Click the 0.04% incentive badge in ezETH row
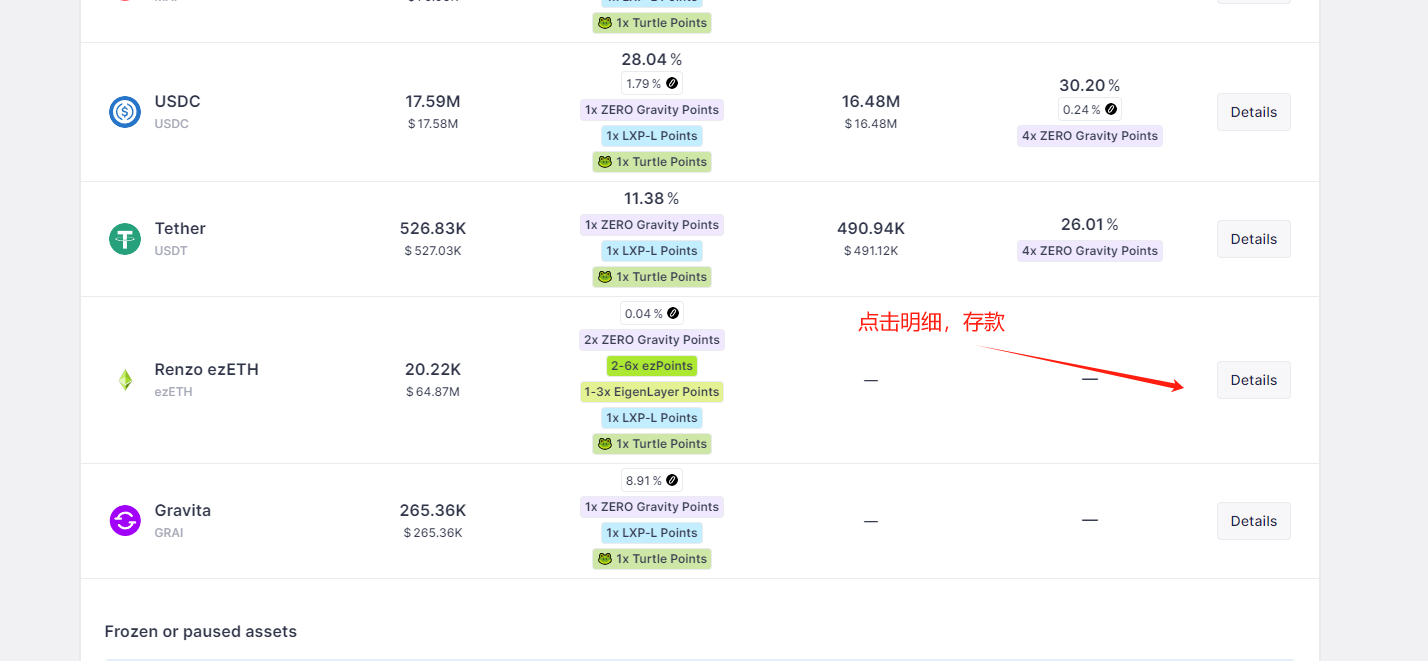 (x=651, y=313)
